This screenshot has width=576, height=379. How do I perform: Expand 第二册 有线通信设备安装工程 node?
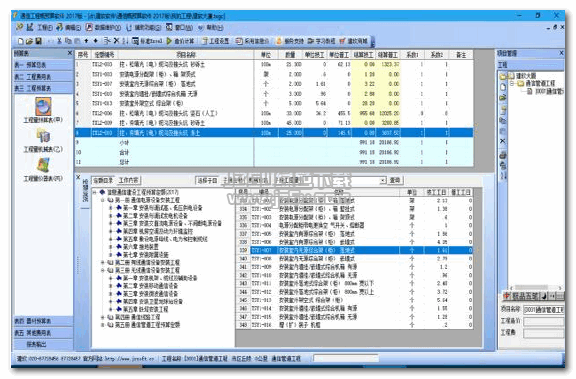coord(103,263)
